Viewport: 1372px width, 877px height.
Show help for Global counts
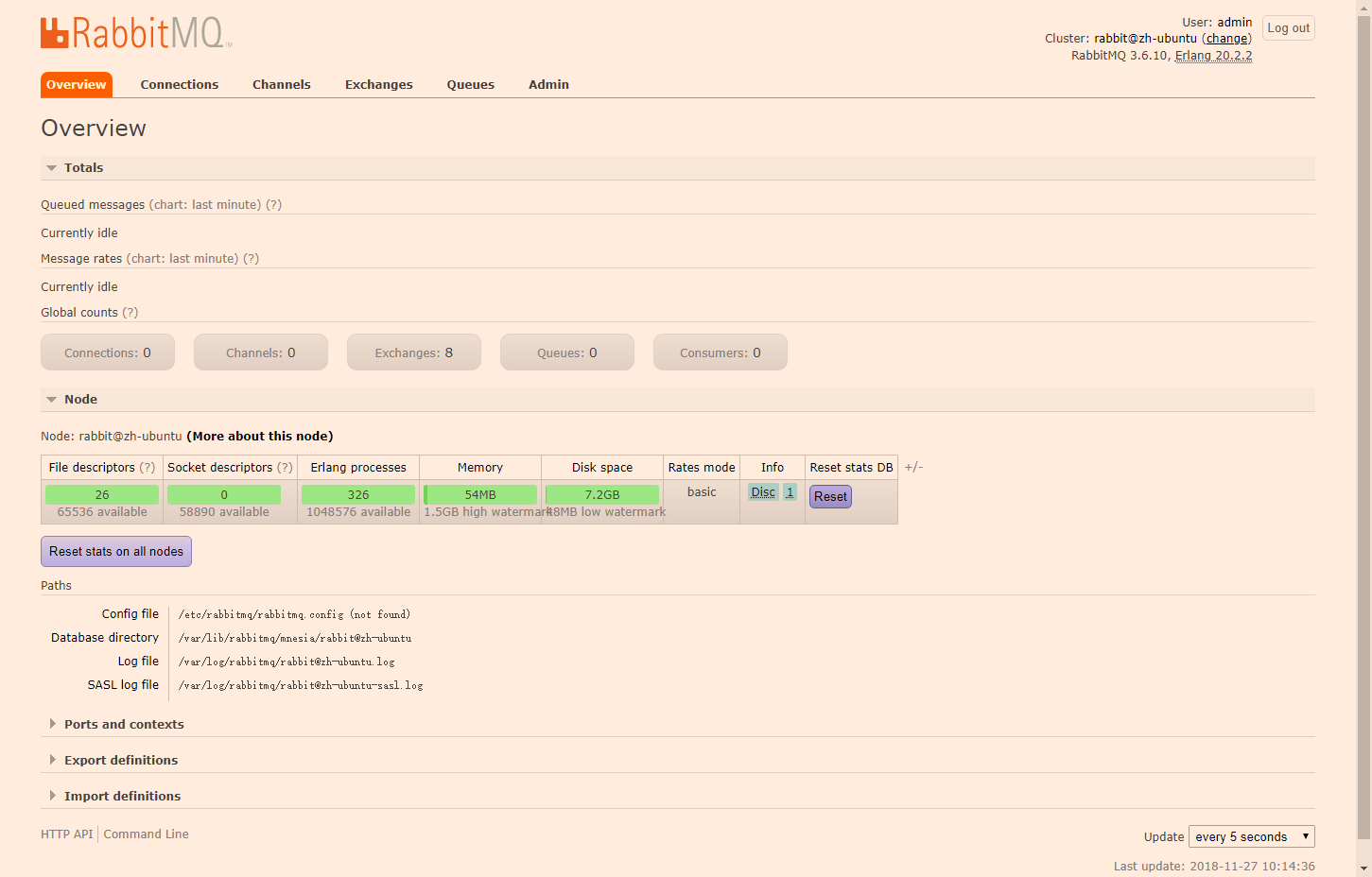[x=130, y=312]
